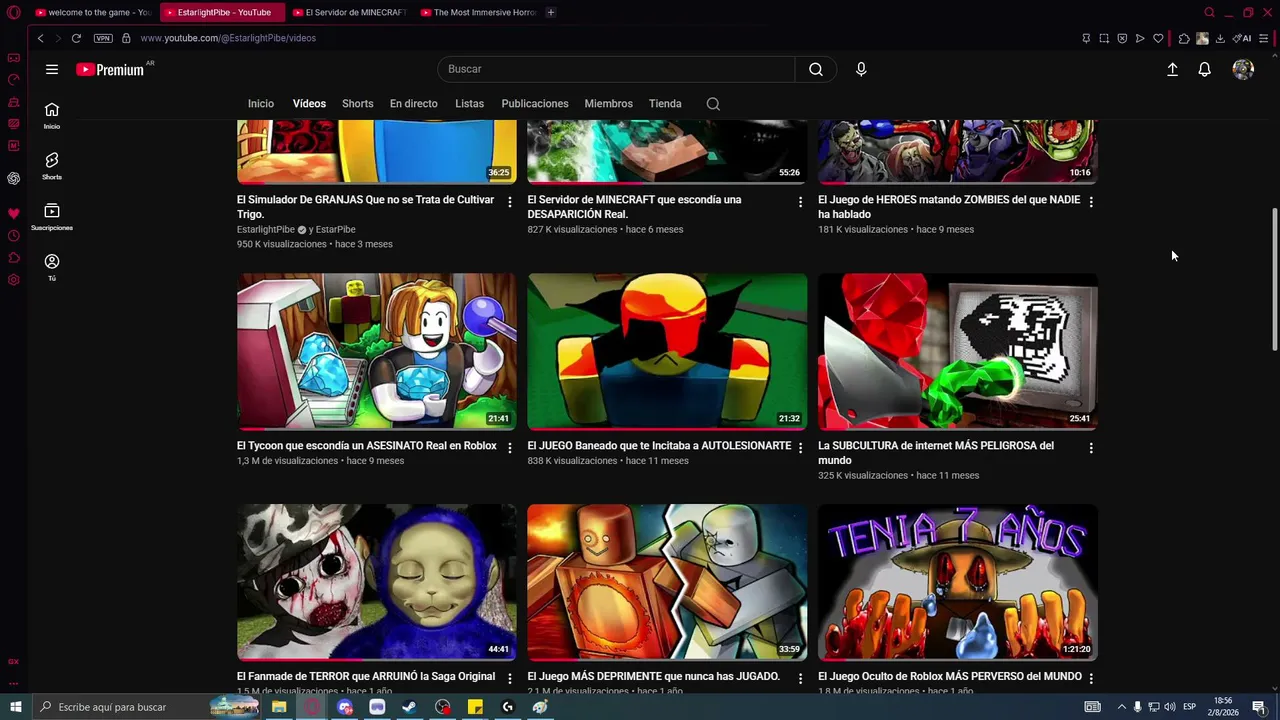Open Suscripciones in the YouTube mini sidebar

[x=52, y=217]
